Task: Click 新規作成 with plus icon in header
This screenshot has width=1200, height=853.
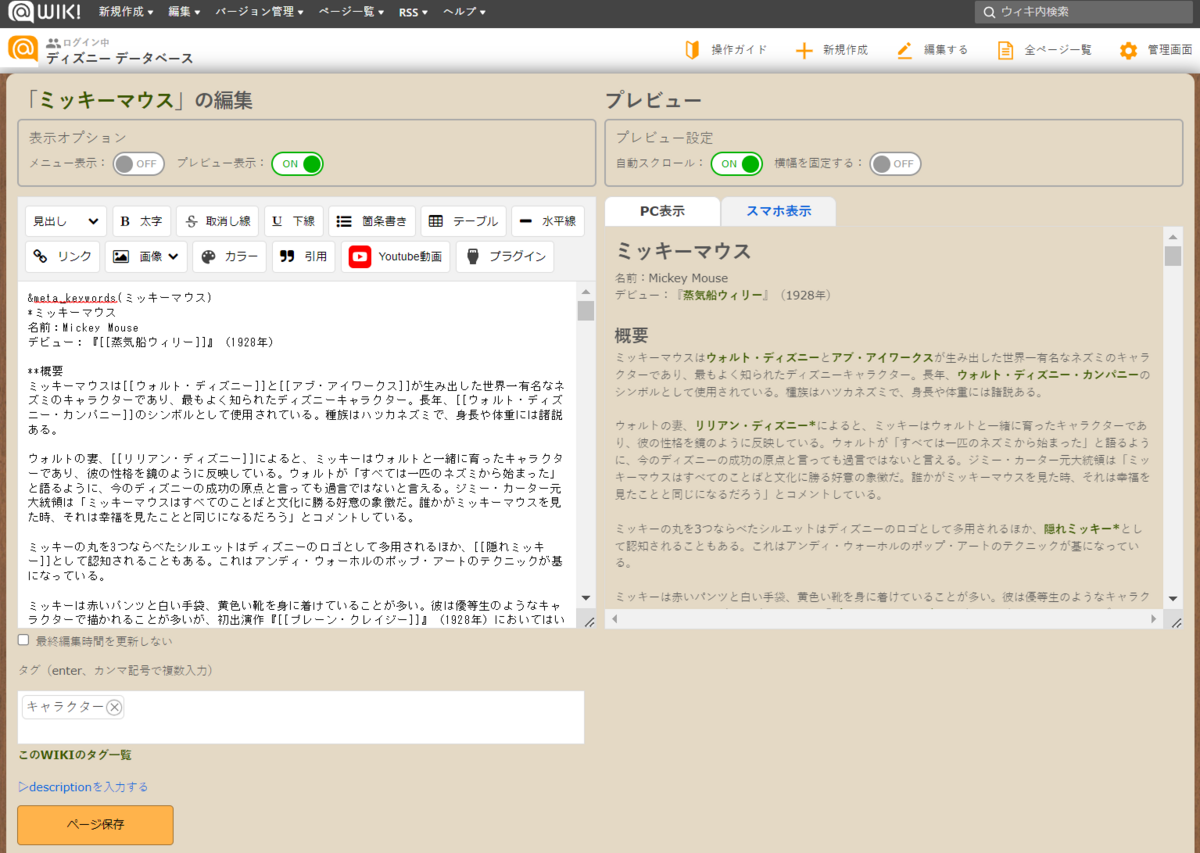Action: click(831, 50)
